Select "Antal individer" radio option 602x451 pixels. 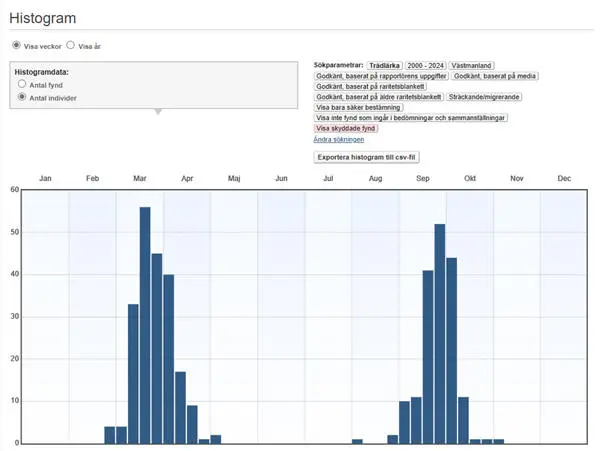click(22, 98)
